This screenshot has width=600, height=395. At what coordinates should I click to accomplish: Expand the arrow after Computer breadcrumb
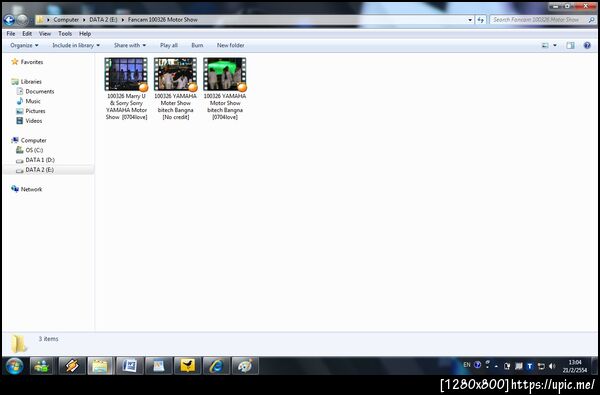(x=84, y=20)
